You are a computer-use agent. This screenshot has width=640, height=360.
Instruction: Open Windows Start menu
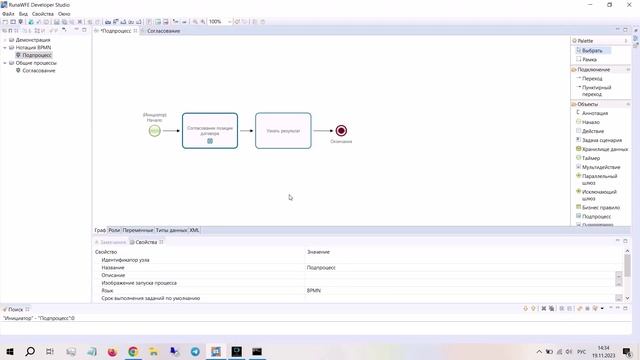[x=10, y=351]
